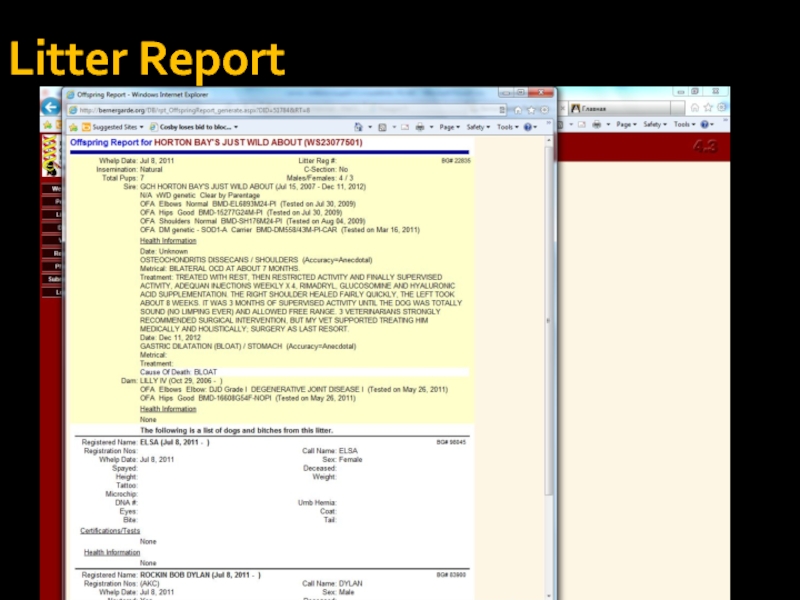Click the printer icon in the popup command bar

coord(421,127)
